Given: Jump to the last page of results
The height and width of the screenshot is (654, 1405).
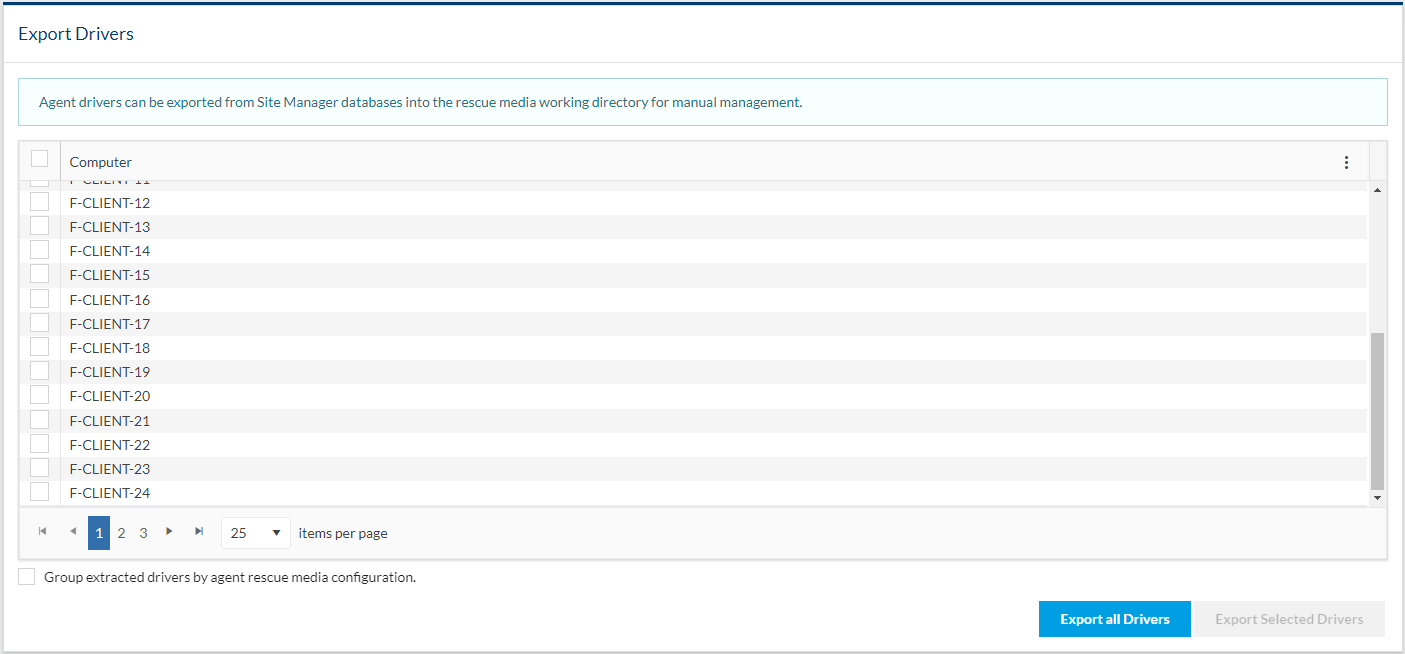Looking at the screenshot, I should [199, 532].
